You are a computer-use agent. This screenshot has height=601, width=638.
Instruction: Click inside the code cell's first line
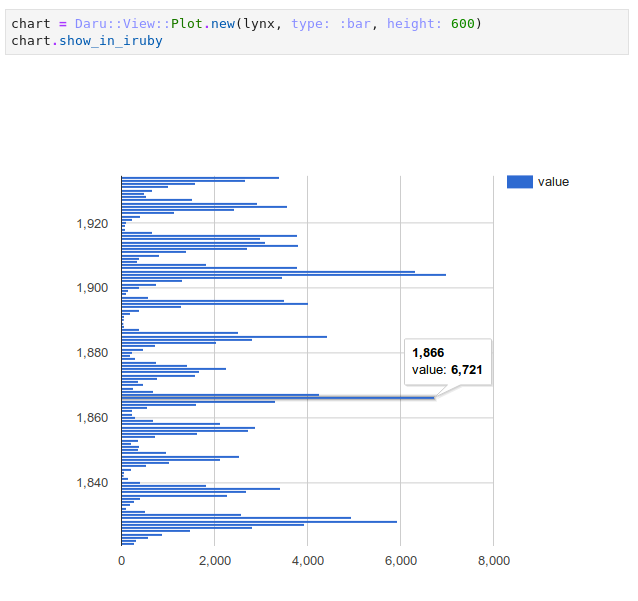pos(246,23)
